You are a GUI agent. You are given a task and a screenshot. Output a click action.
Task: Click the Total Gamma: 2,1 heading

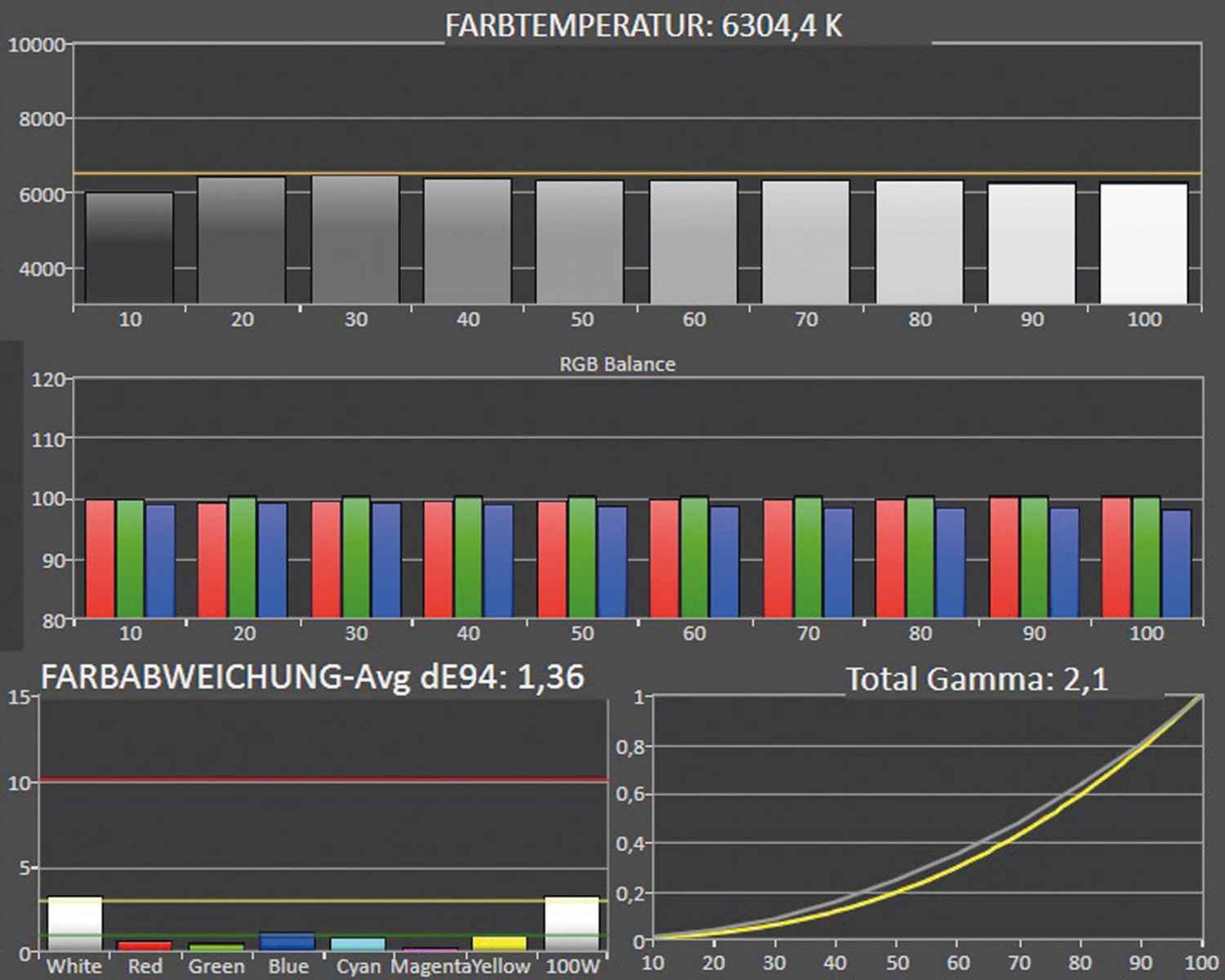[977, 679]
